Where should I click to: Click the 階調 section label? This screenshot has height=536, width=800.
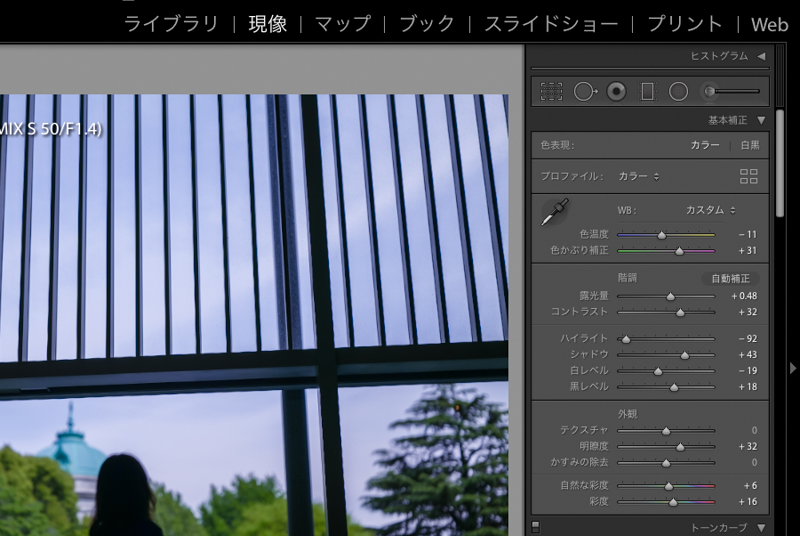627,278
